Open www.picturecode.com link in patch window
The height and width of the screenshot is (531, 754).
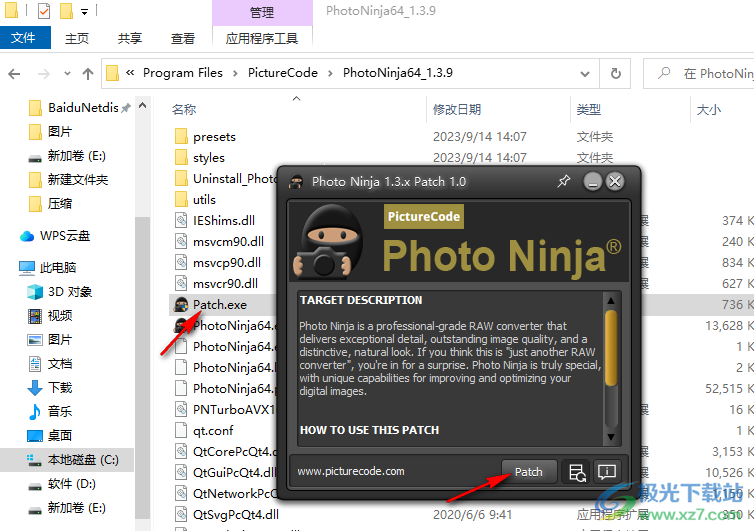coord(351,471)
